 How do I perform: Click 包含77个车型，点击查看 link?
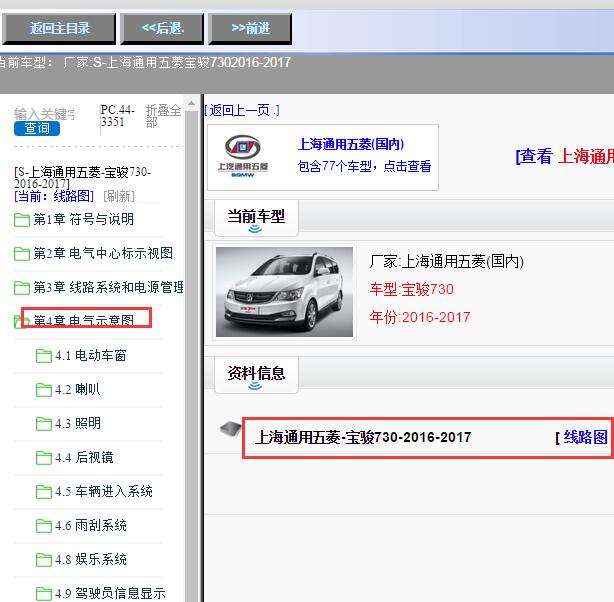coord(364,166)
